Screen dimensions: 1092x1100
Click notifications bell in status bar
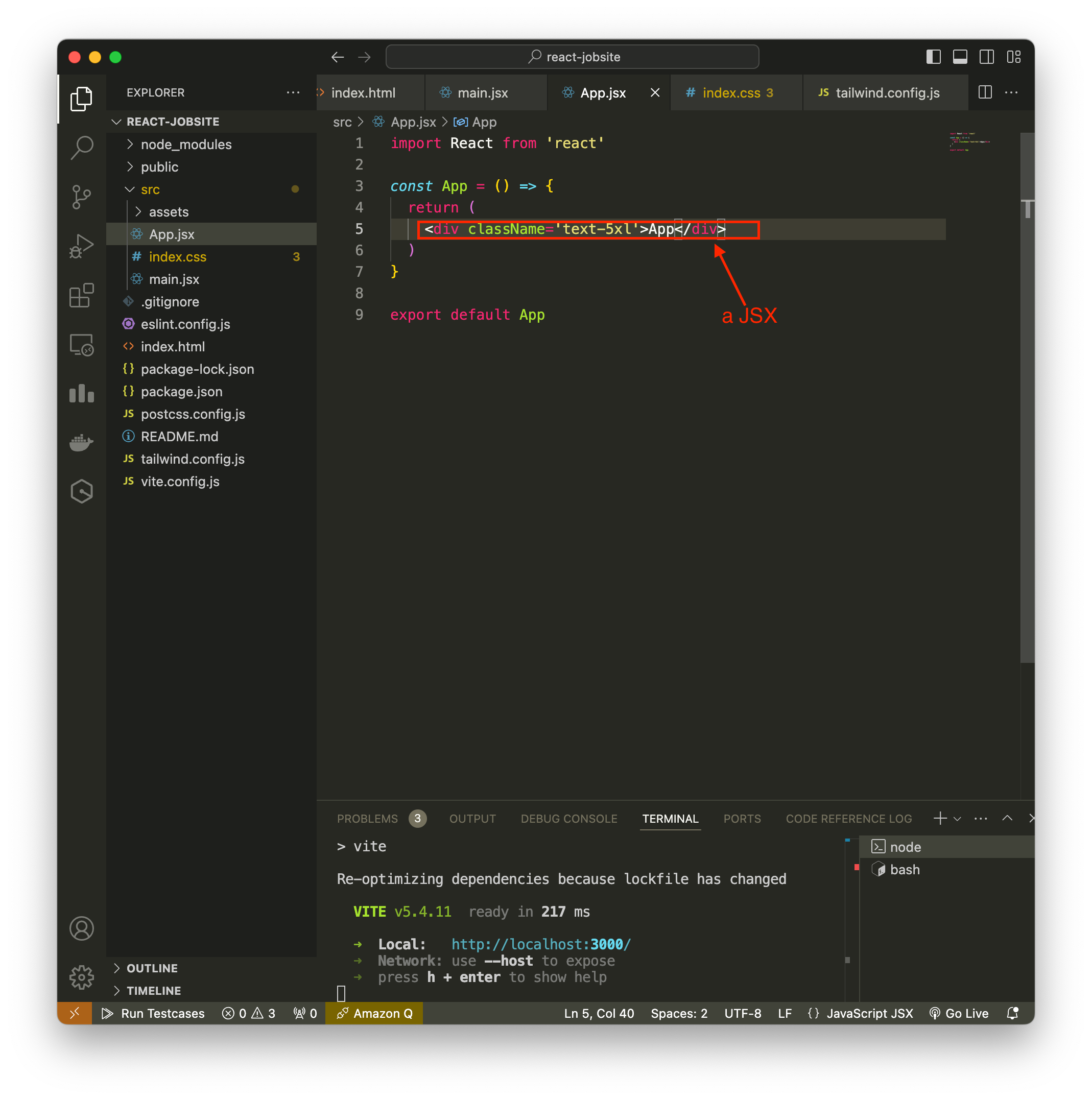[1013, 1014]
